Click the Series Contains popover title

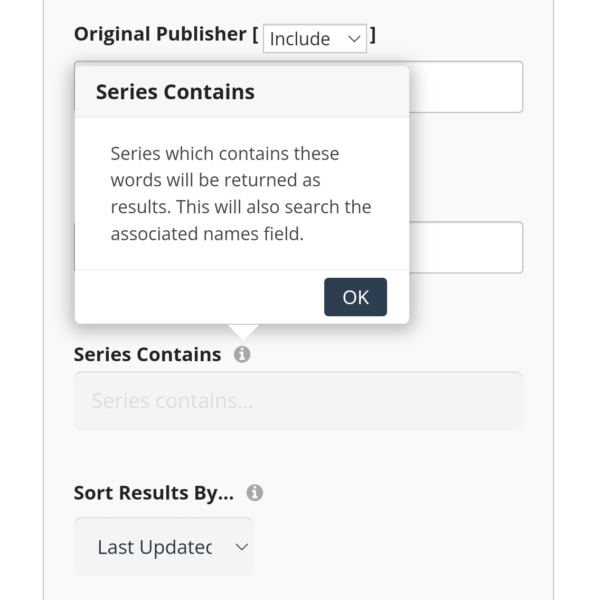[x=175, y=92]
